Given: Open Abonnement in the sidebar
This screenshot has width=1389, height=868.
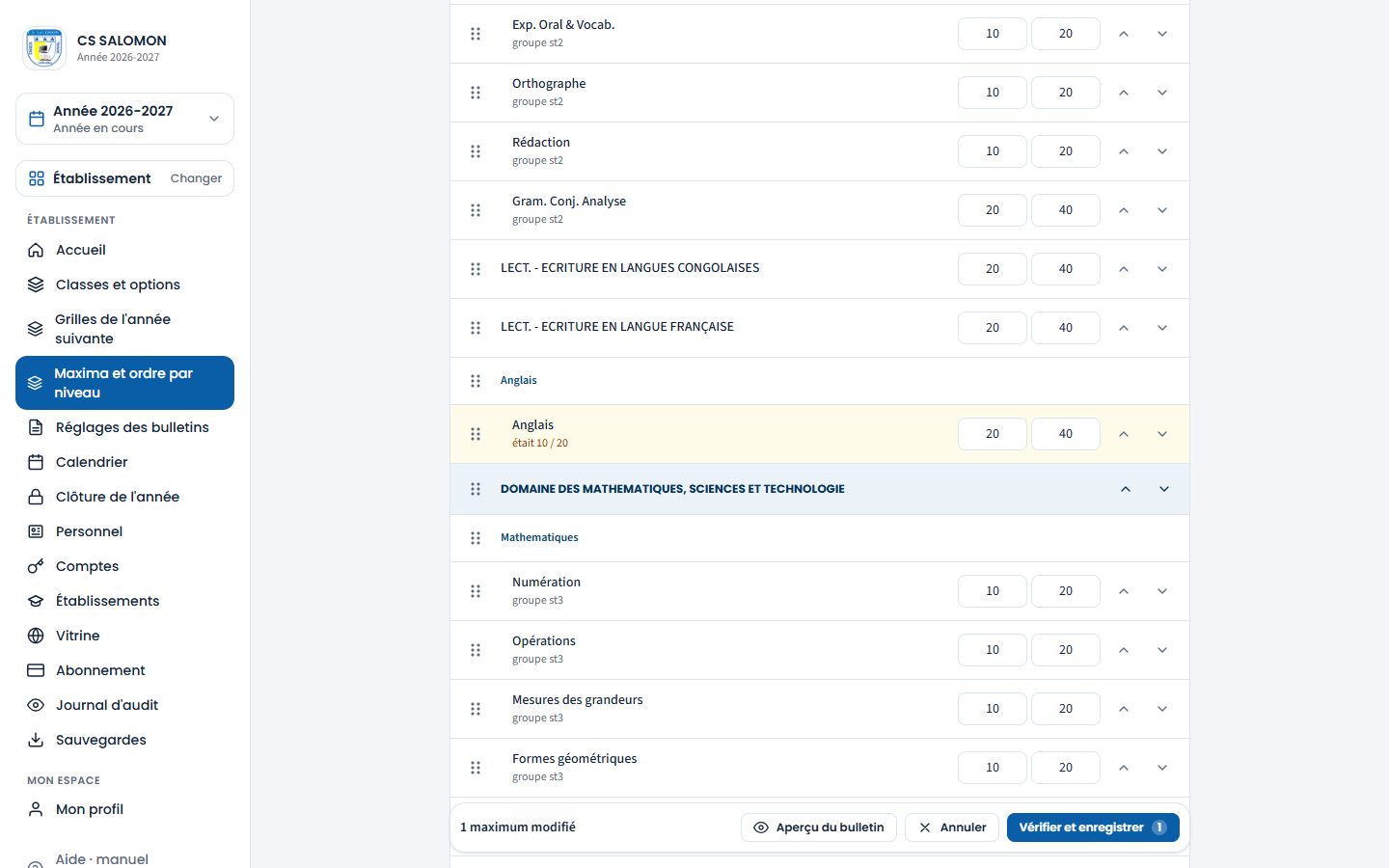Looking at the screenshot, I should point(124,670).
